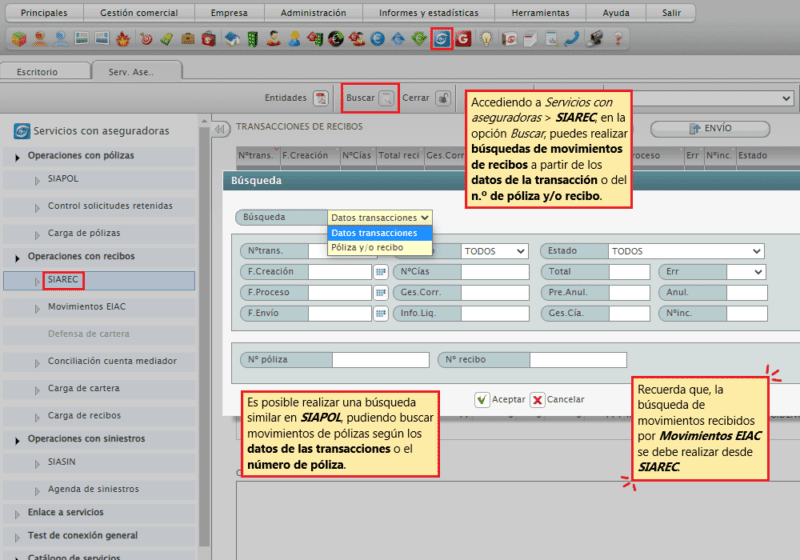Click Cancelar in search dialog

pyautogui.click(x=558, y=399)
